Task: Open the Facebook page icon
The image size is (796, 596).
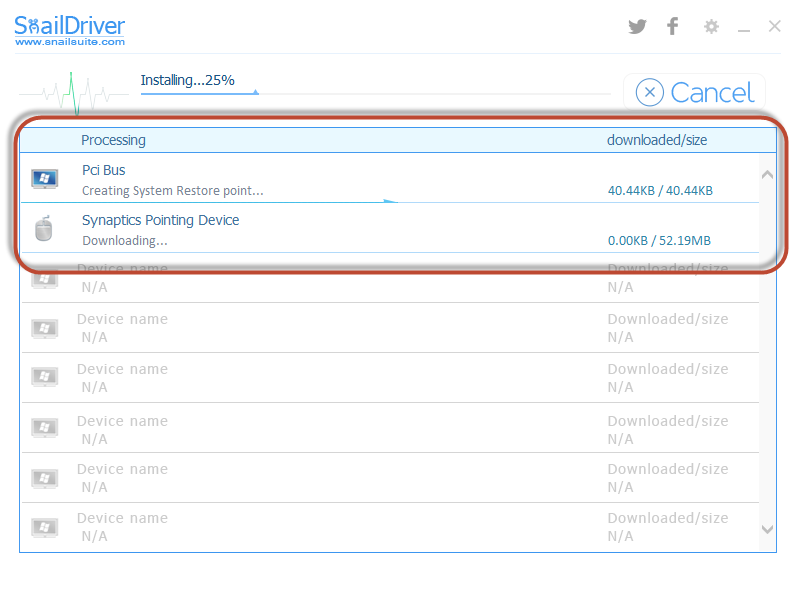Action: tap(673, 27)
